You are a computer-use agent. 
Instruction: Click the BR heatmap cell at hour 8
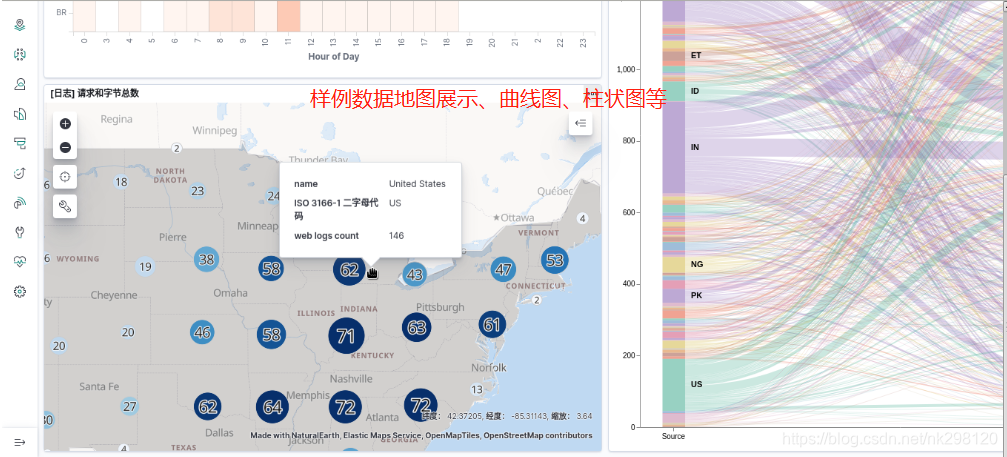pos(220,15)
